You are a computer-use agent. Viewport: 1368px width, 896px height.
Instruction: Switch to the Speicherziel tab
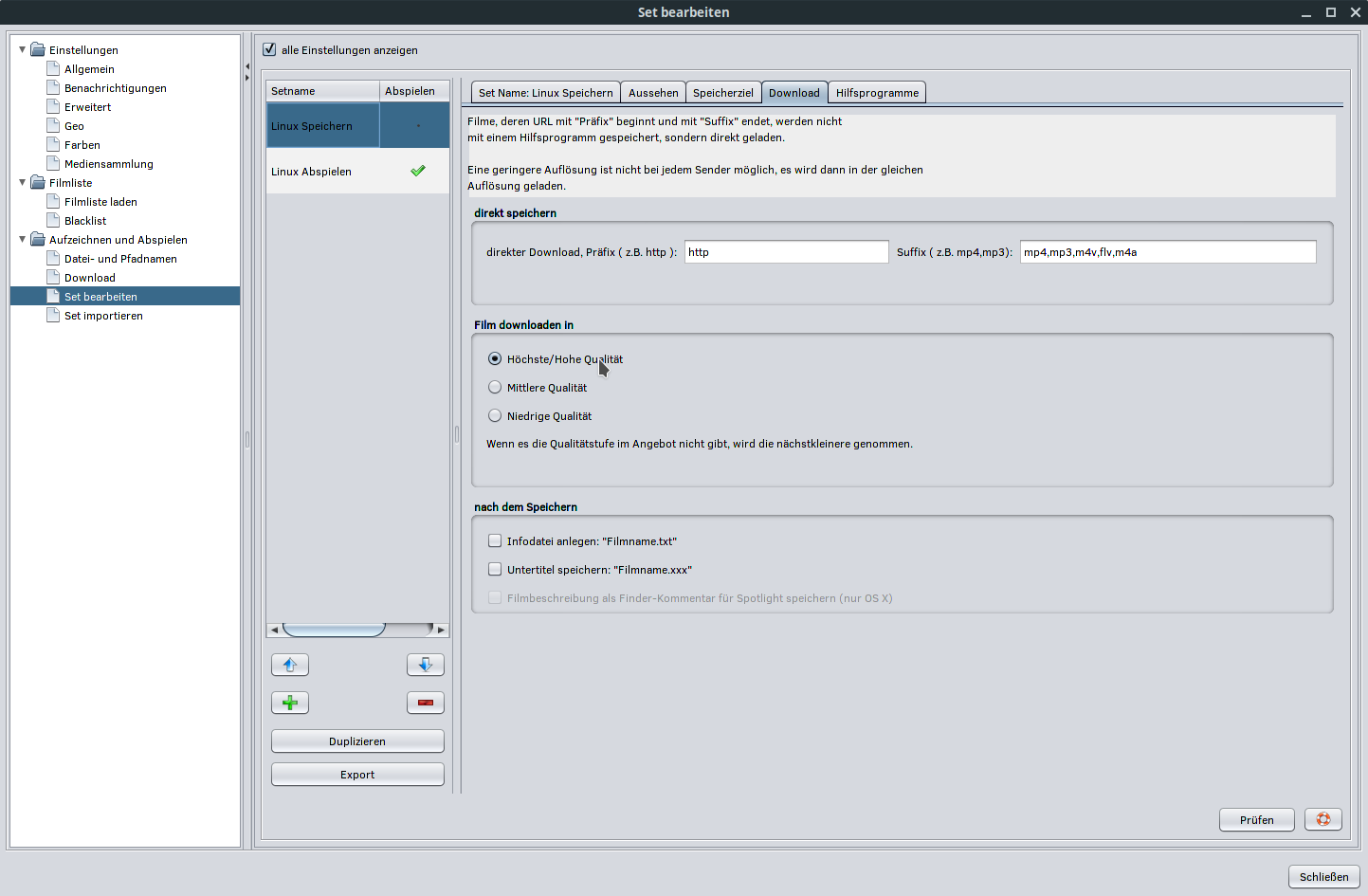[722, 93]
